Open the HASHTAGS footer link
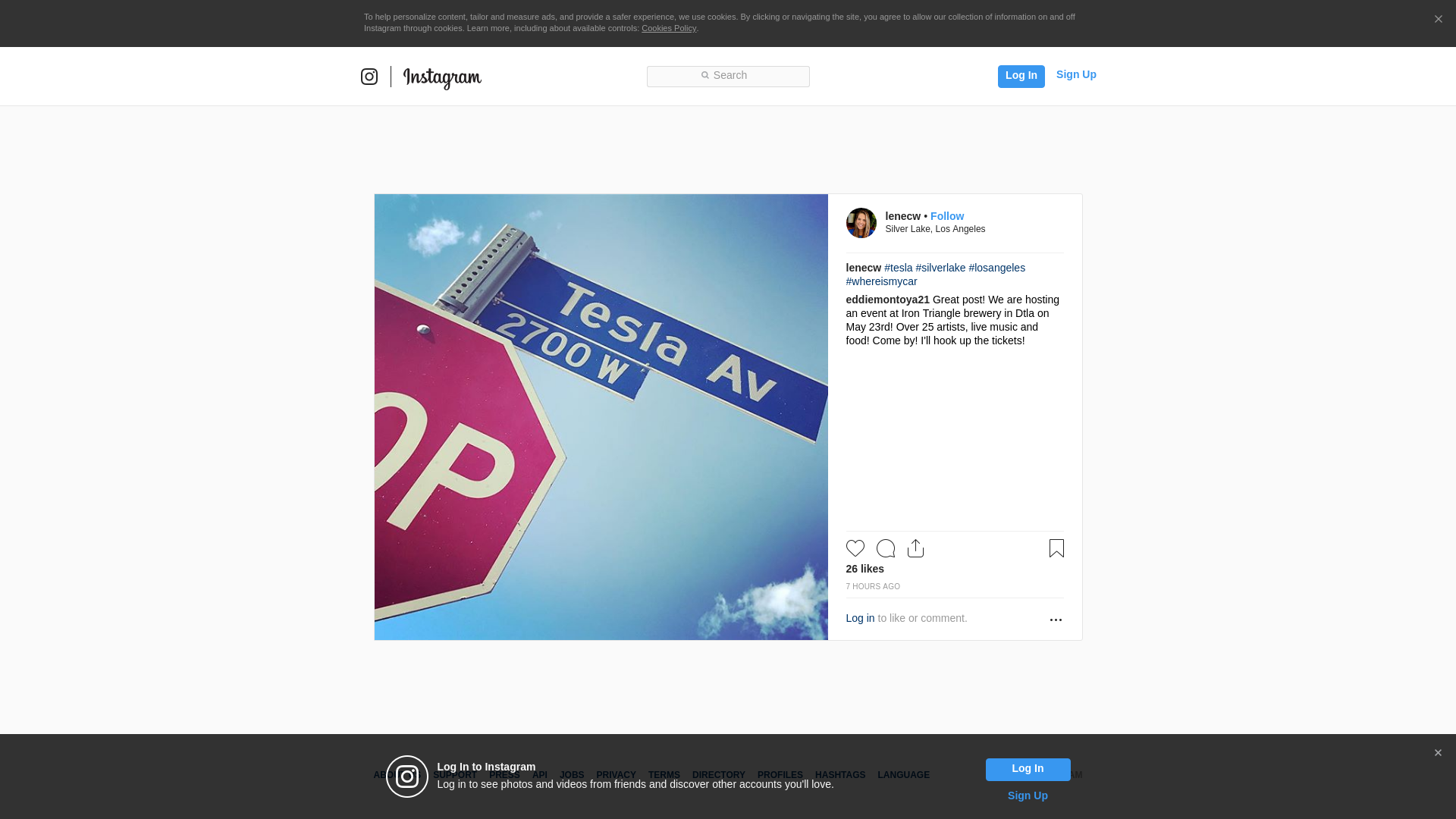The width and height of the screenshot is (1456, 819). coord(839,775)
